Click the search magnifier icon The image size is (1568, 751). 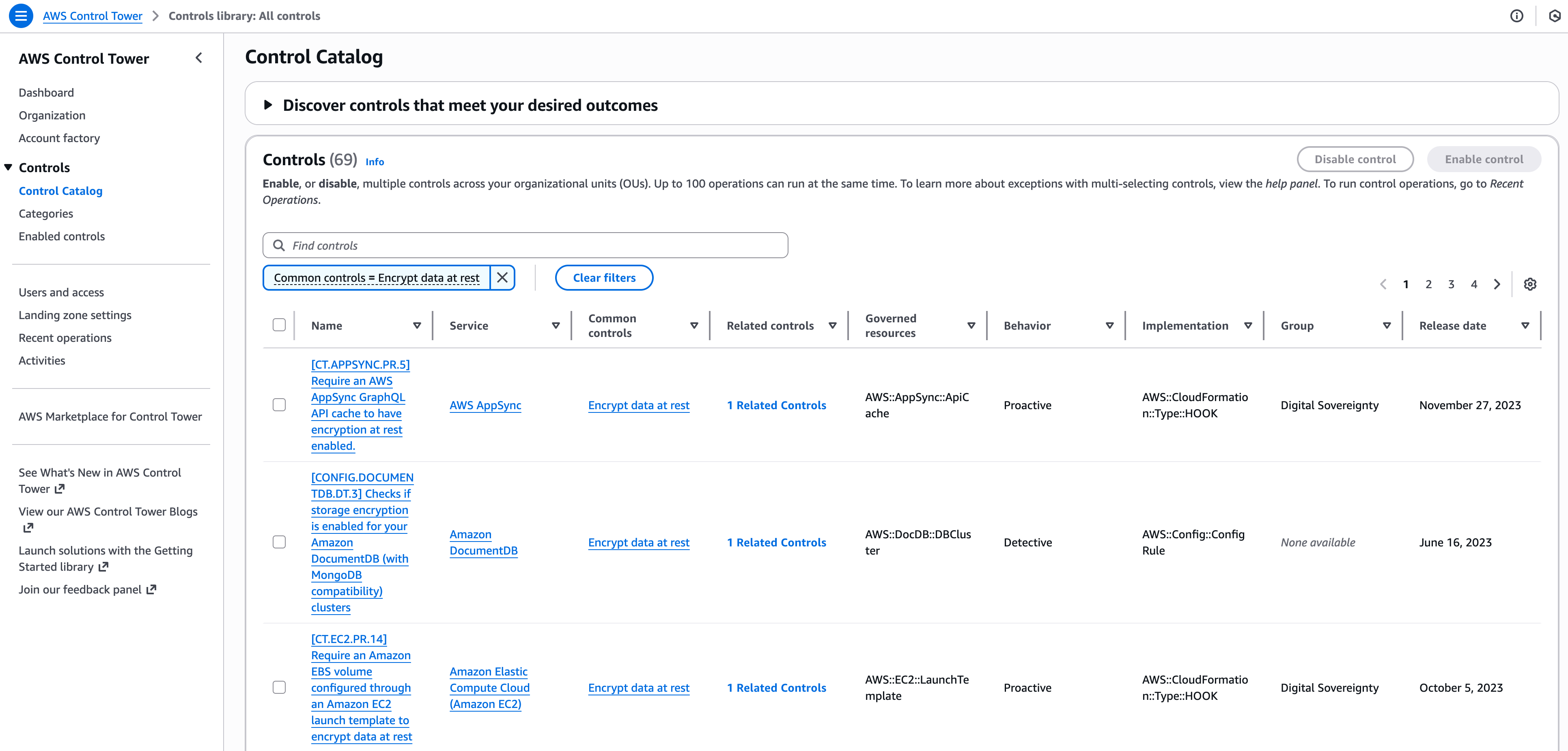(279, 246)
